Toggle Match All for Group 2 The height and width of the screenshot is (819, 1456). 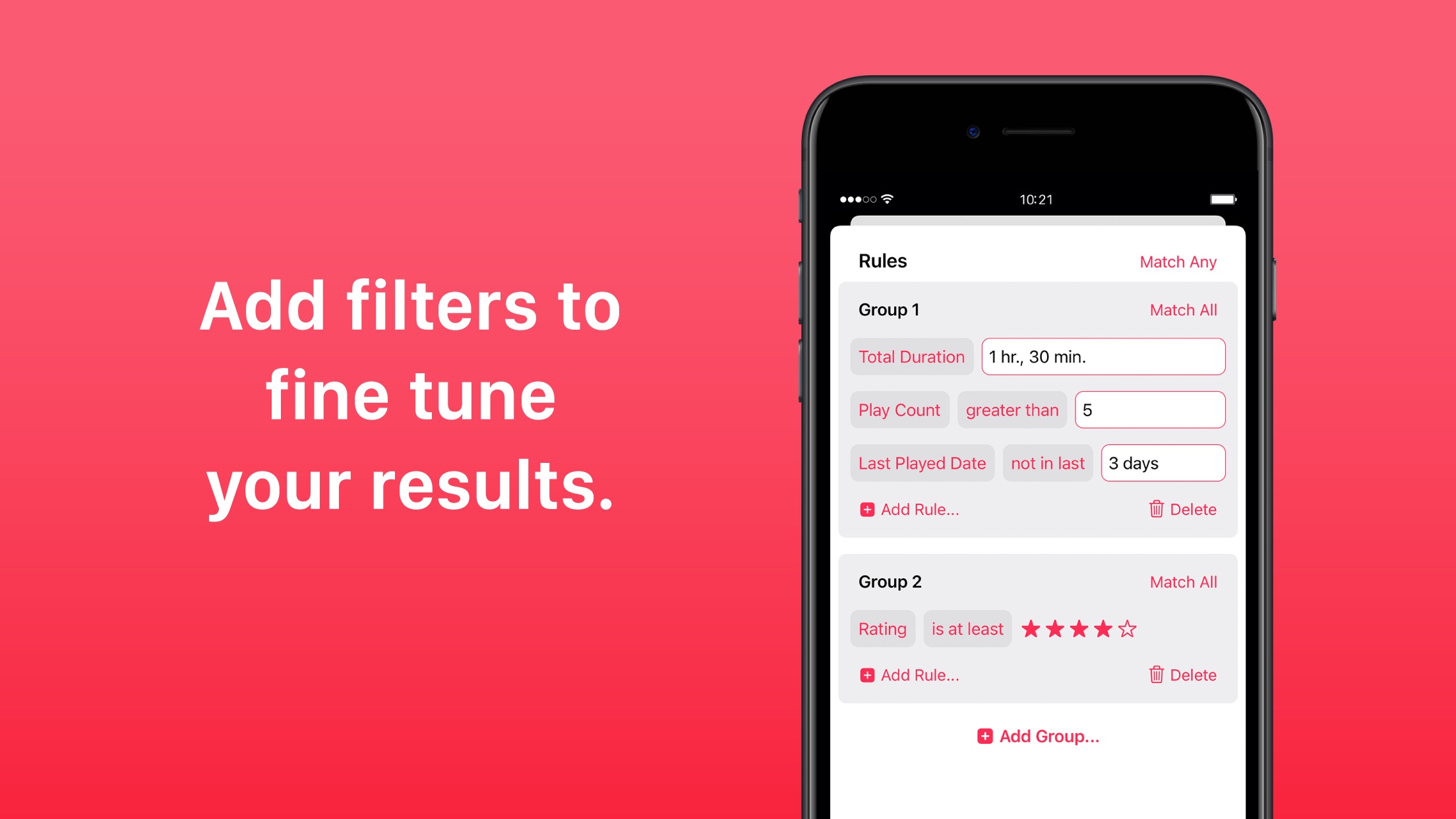click(x=1183, y=582)
